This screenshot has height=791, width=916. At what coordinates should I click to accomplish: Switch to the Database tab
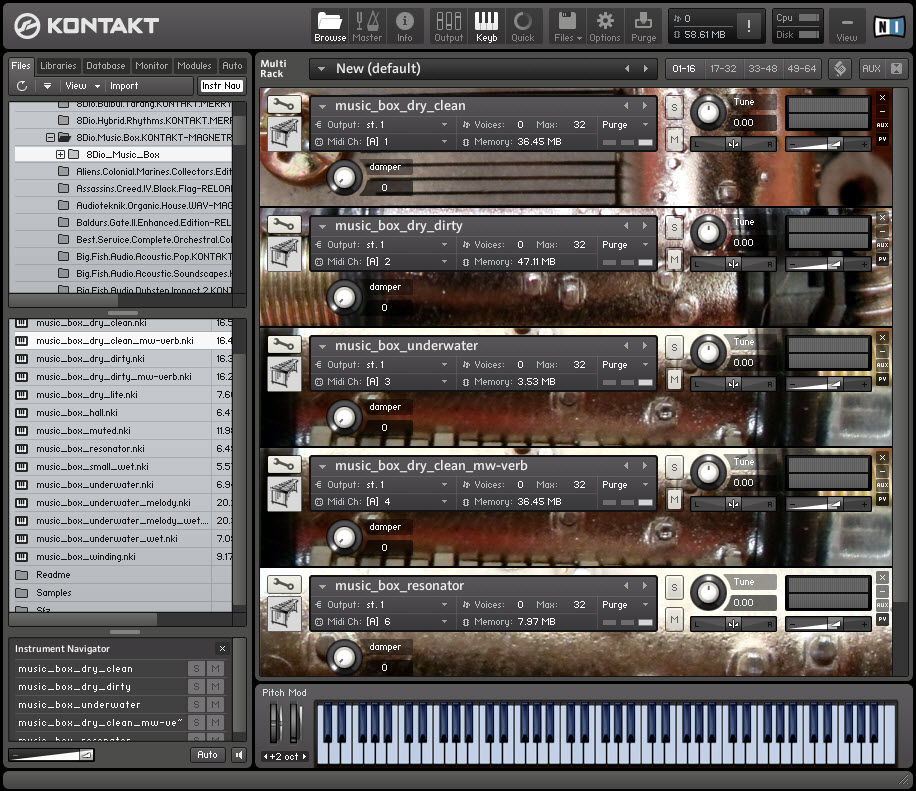coord(105,66)
